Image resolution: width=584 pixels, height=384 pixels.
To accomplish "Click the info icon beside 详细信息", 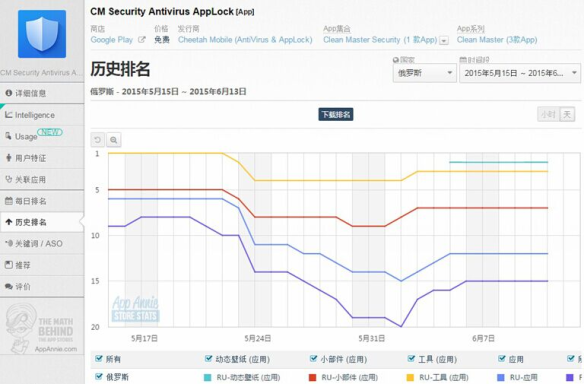I will [x=9, y=93].
